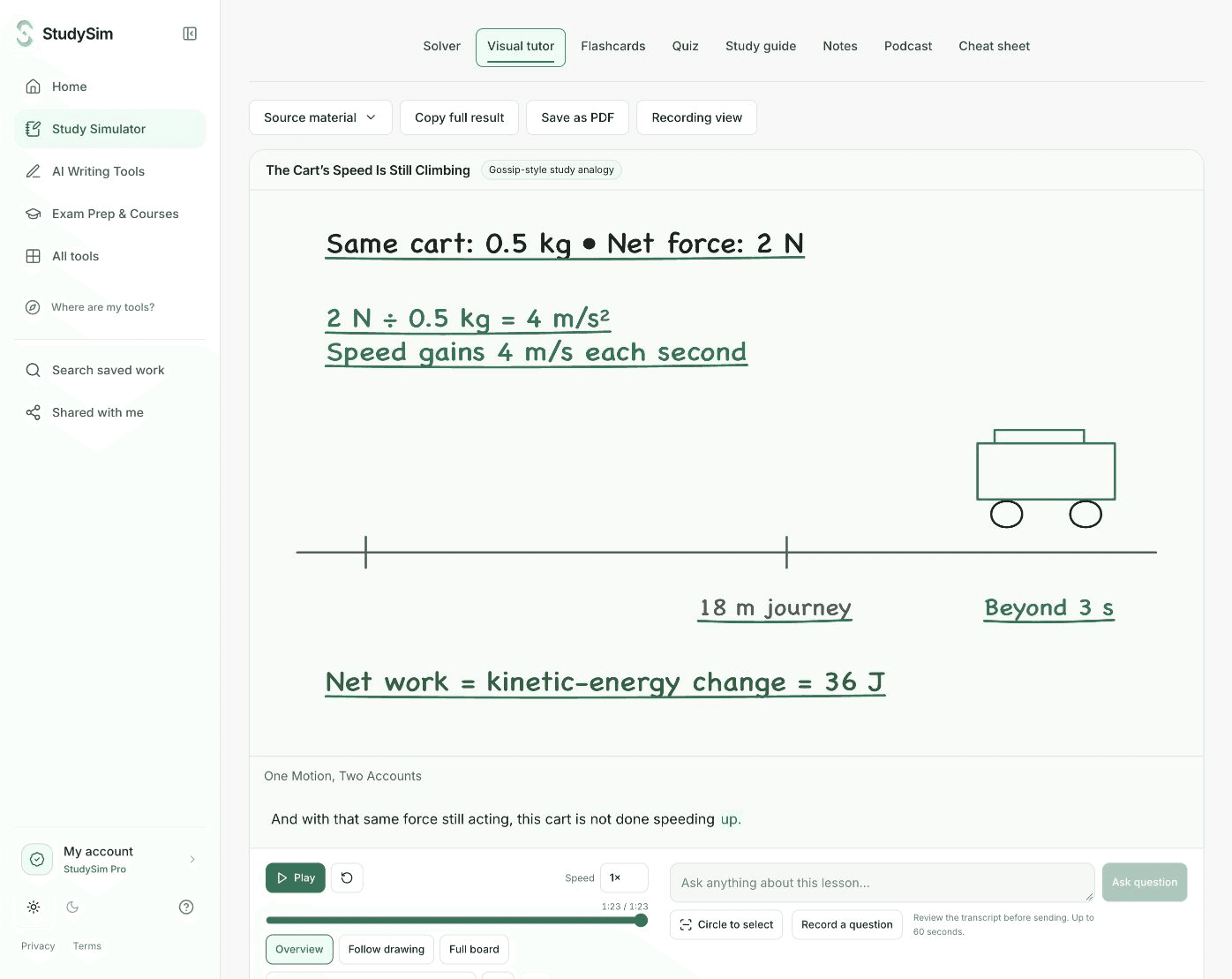Go to the Quiz tab

686,46
